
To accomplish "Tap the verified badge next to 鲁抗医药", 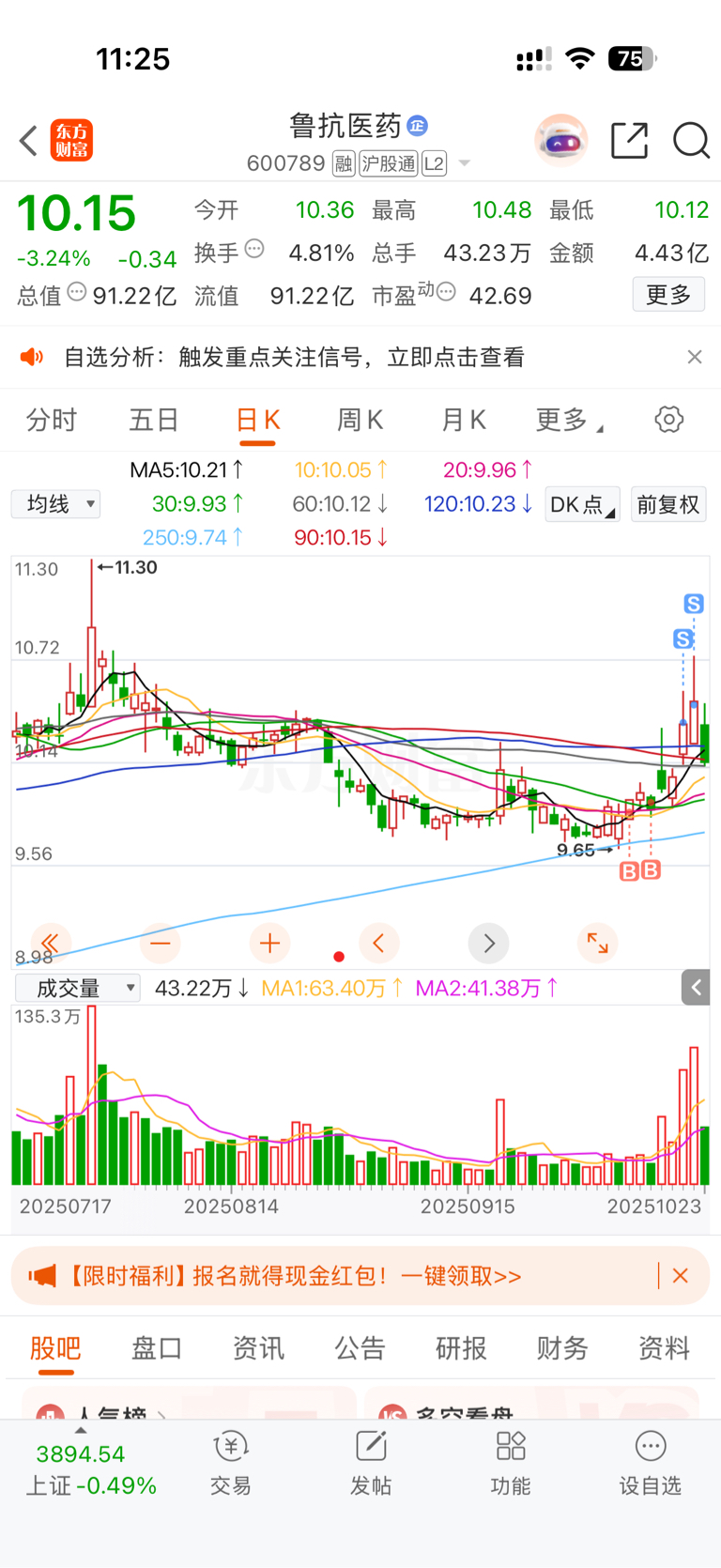I will (x=418, y=125).
